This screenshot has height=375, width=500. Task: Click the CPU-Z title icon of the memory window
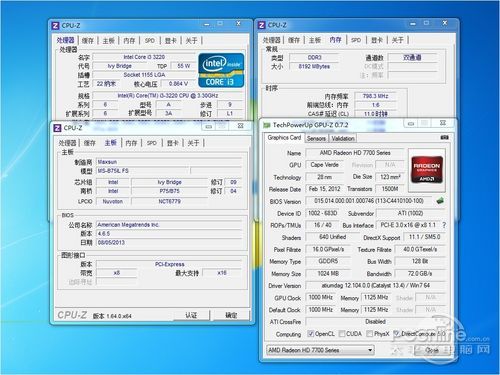(262, 25)
